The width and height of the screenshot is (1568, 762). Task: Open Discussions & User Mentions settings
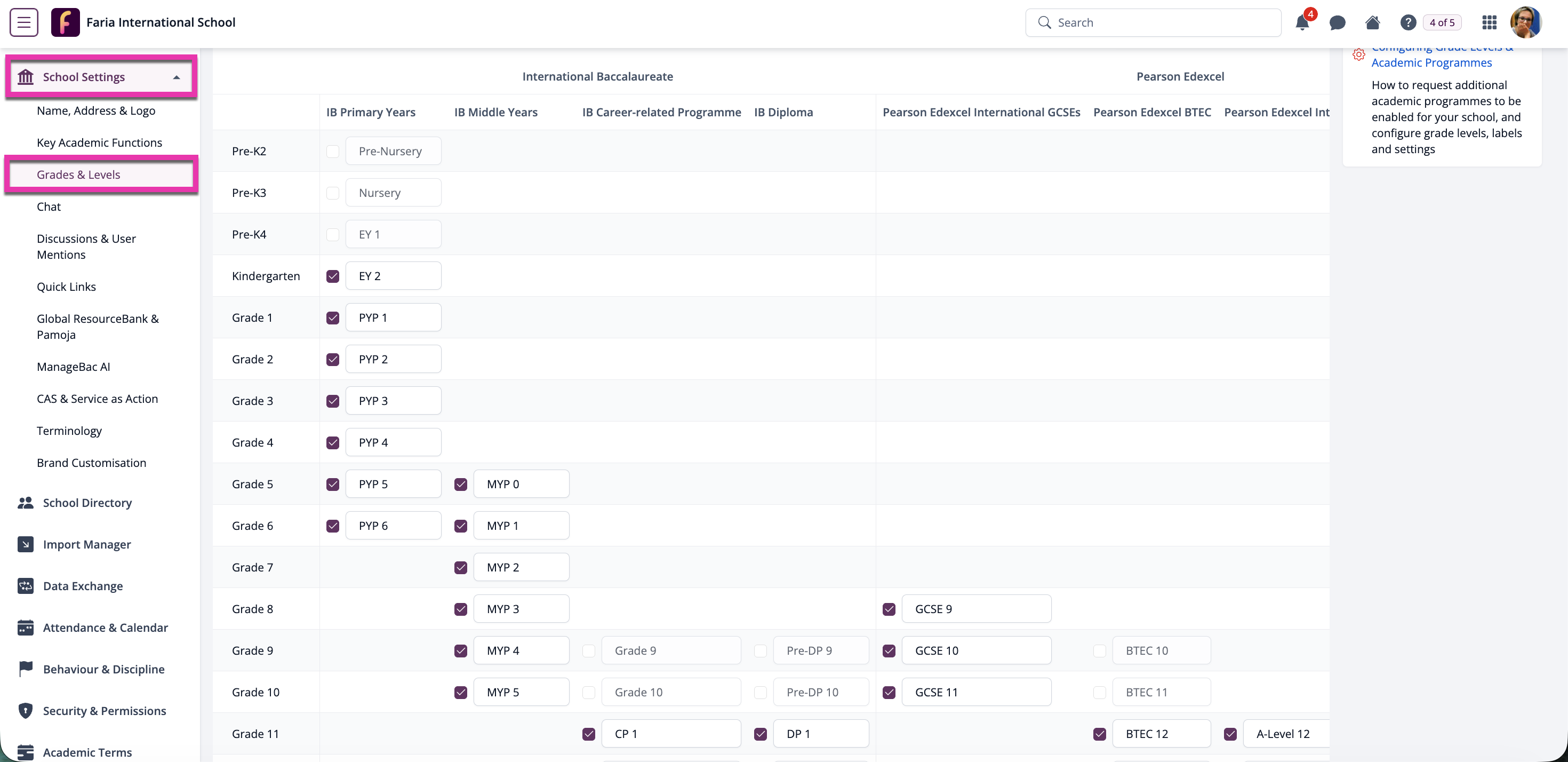(86, 247)
